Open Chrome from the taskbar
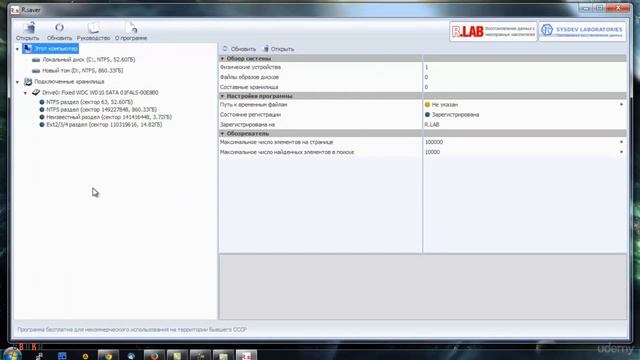 pos(108,355)
